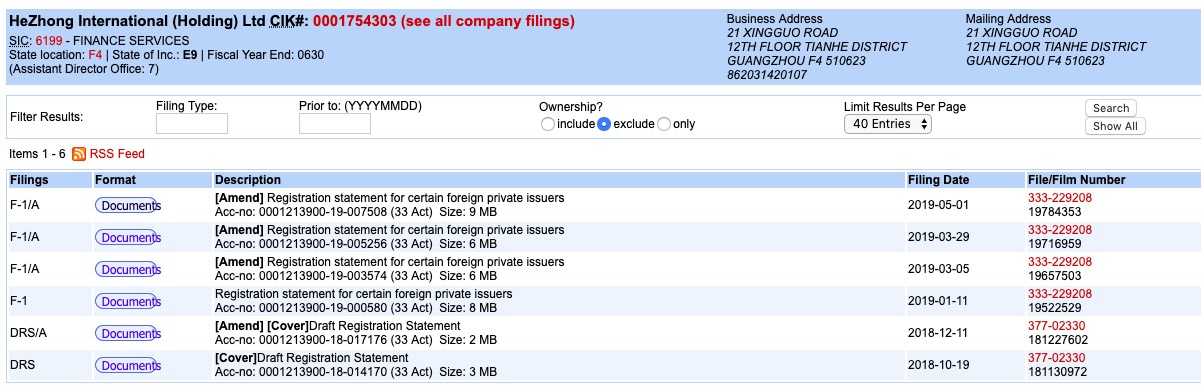Click the orange RSS Feed icon
This screenshot has height=389, width=1201.
pyautogui.click(x=79, y=154)
